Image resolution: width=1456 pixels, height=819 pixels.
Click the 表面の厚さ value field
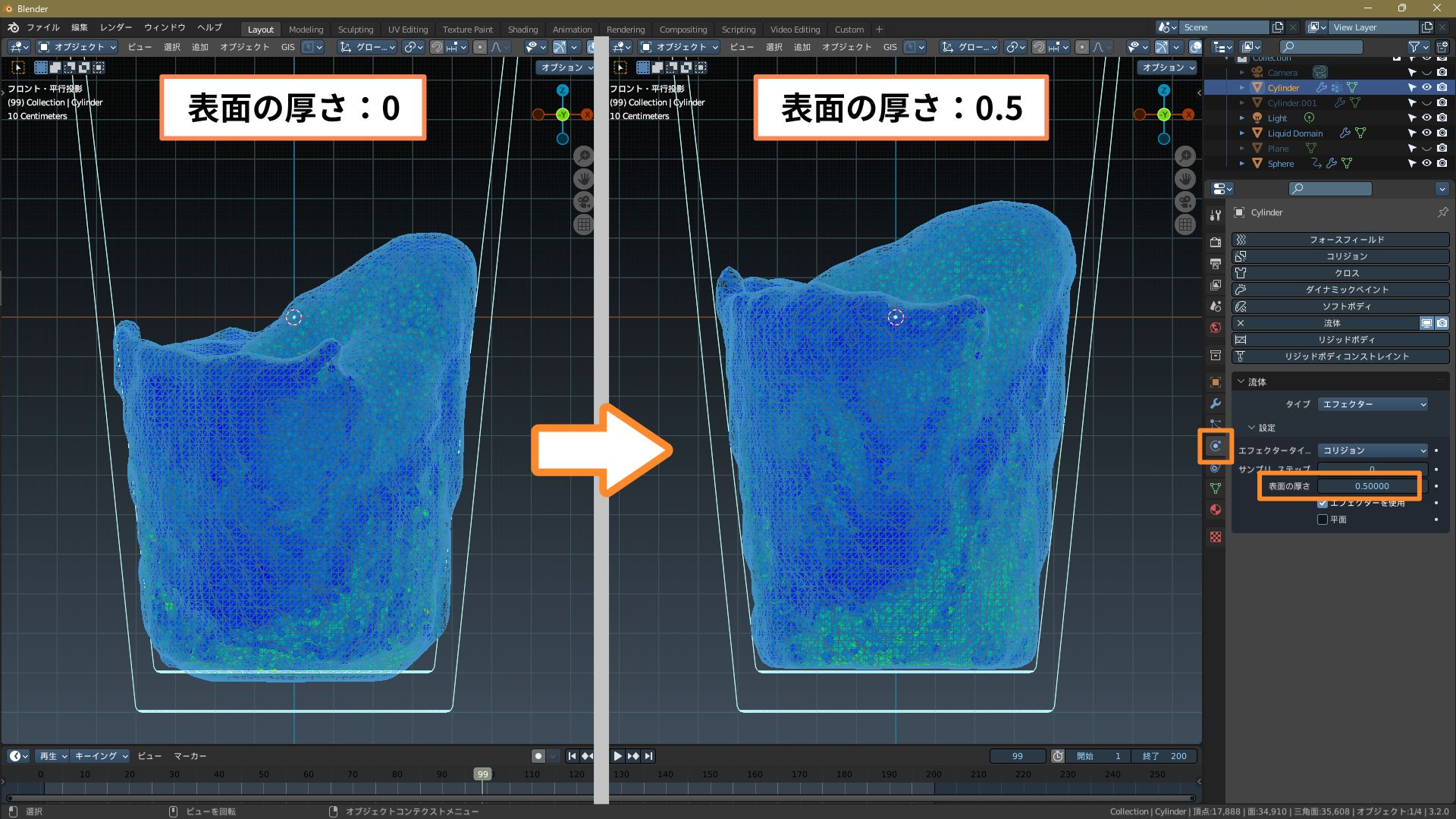[x=1371, y=486]
